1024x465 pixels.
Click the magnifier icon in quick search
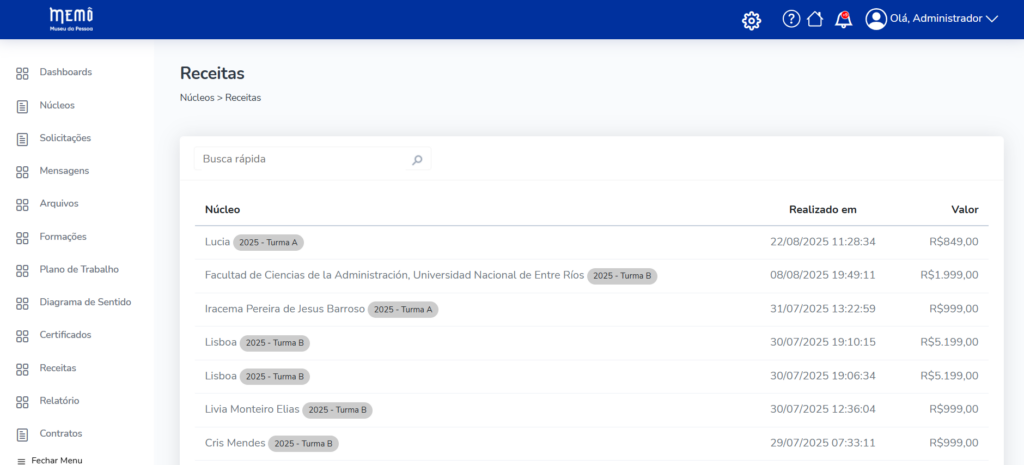417,160
